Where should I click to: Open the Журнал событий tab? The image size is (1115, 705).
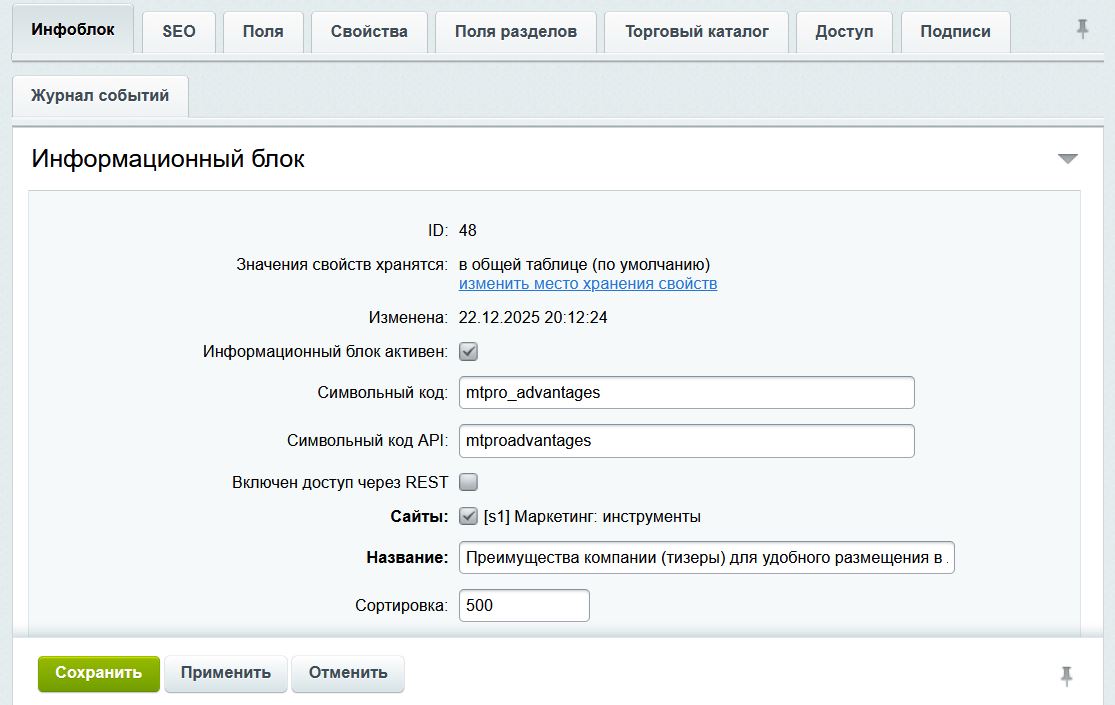(x=100, y=96)
